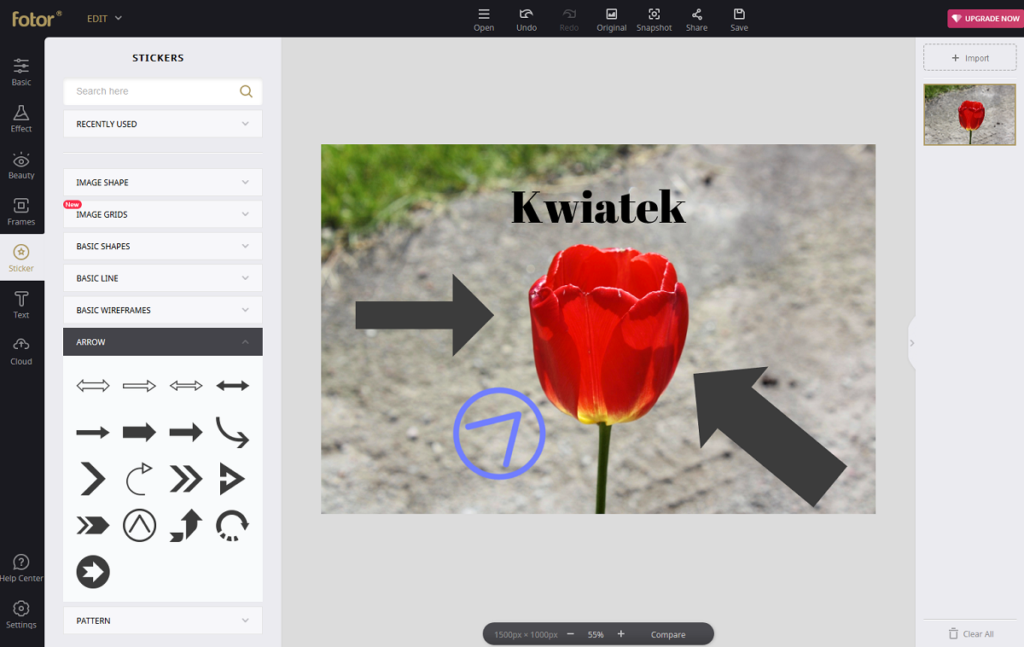This screenshot has width=1024, height=647.
Task: Expand the Pattern sticker category
Action: (163, 620)
